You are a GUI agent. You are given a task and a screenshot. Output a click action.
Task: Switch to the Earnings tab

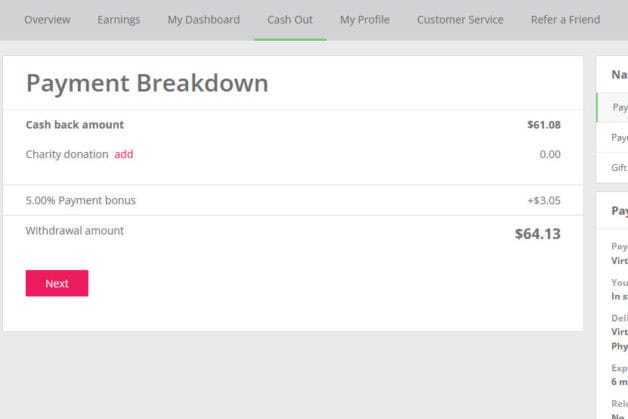(x=118, y=20)
